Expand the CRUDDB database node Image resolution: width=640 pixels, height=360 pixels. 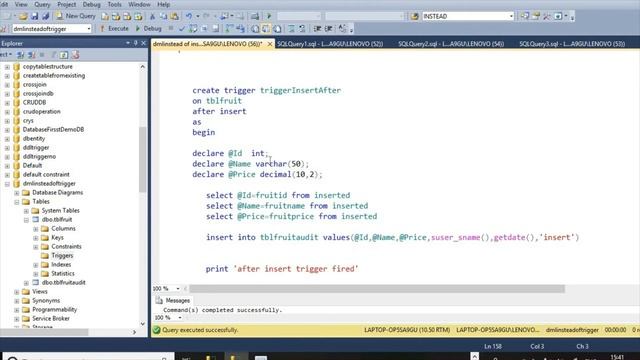(x=7, y=102)
